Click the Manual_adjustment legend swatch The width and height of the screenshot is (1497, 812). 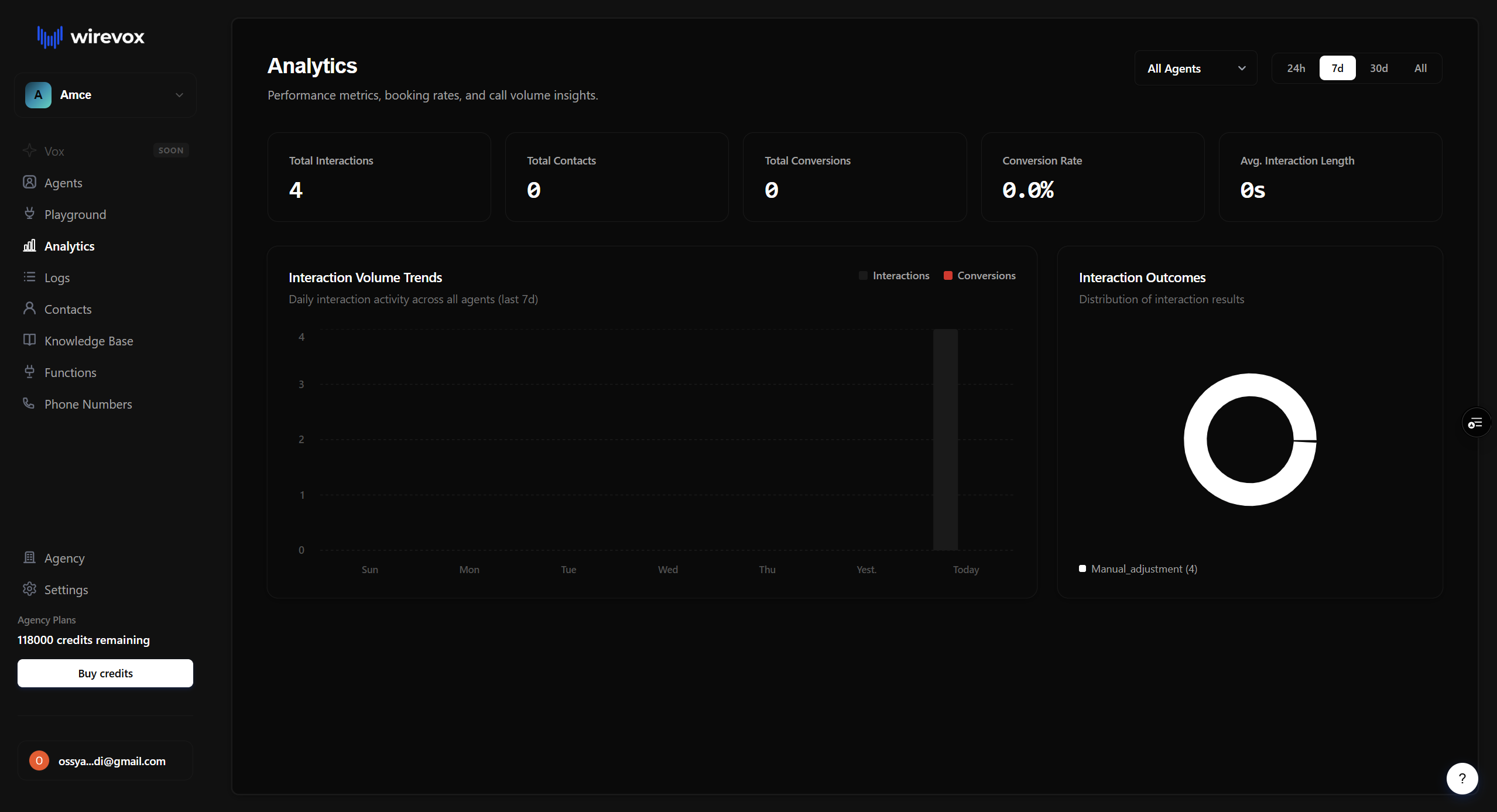coord(1083,569)
